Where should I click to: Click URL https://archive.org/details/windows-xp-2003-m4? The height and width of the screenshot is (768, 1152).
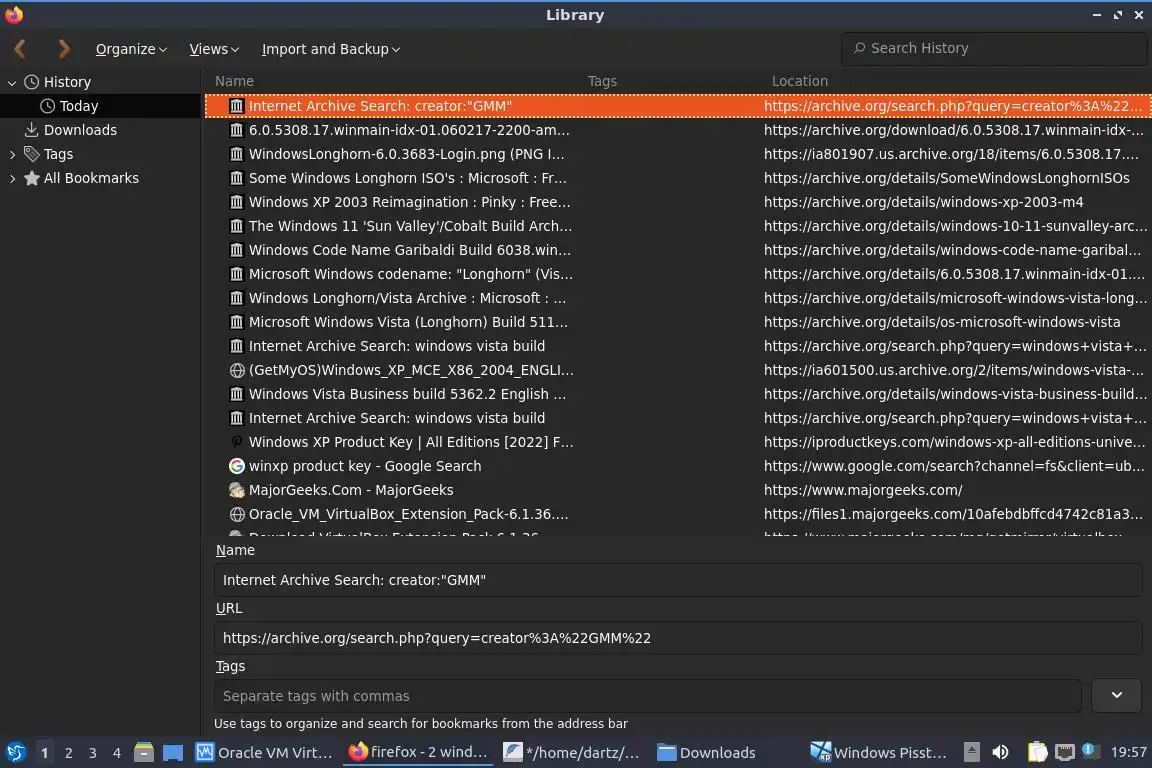point(924,202)
